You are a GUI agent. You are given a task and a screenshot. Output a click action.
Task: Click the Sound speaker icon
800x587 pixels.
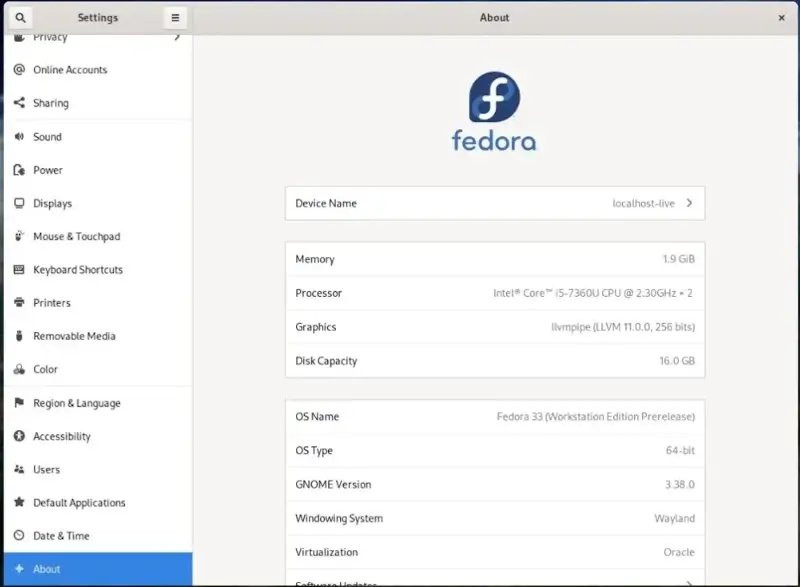click(x=19, y=136)
